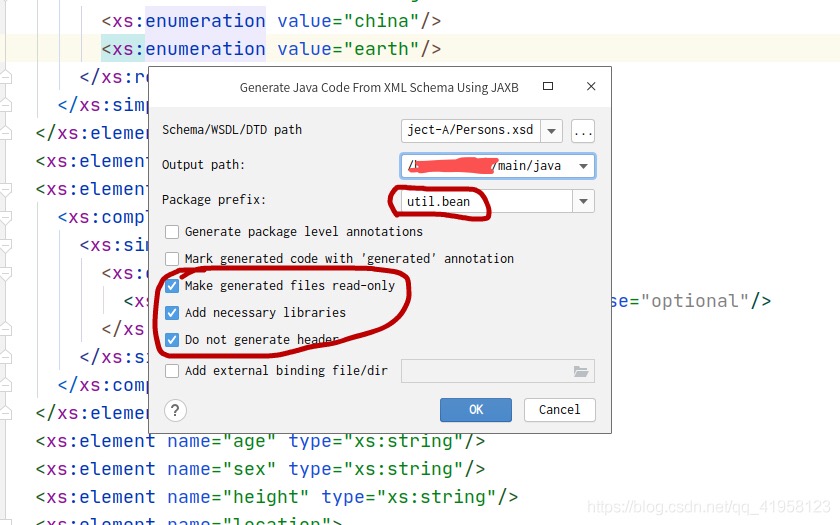Click the Schema path field Persons.xsd
This screenshot has width=840, height=525.
point(470,131)
